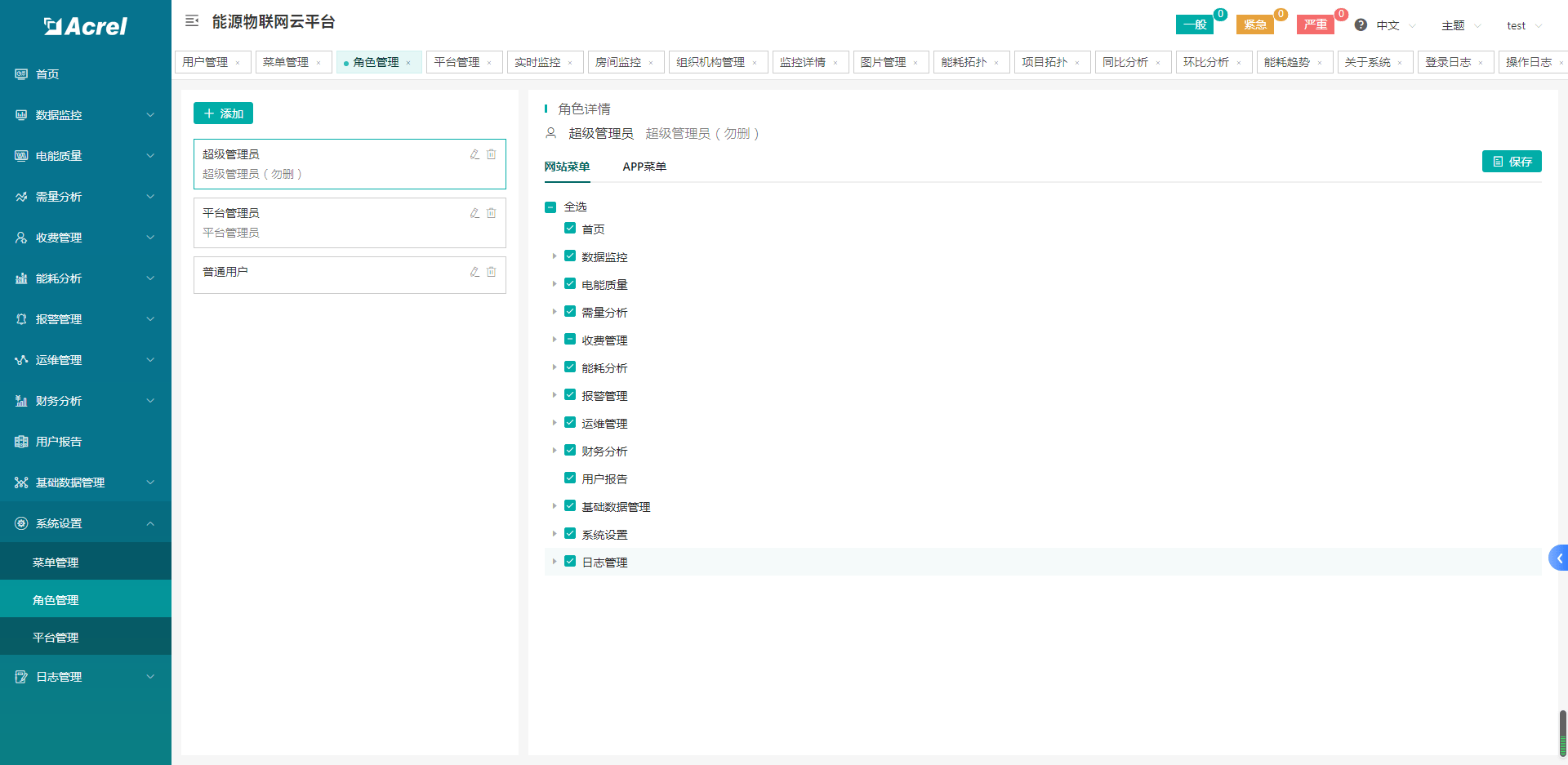Click the 财务分析 sidebar icon
1568x765 pixels.
pos(21,401)
